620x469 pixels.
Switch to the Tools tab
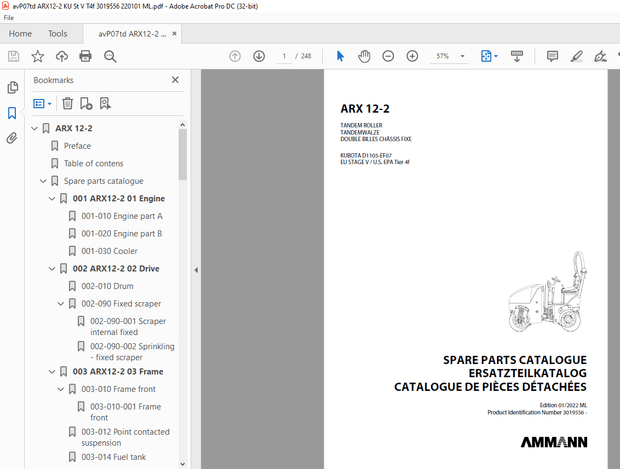[x=57, y=33]
